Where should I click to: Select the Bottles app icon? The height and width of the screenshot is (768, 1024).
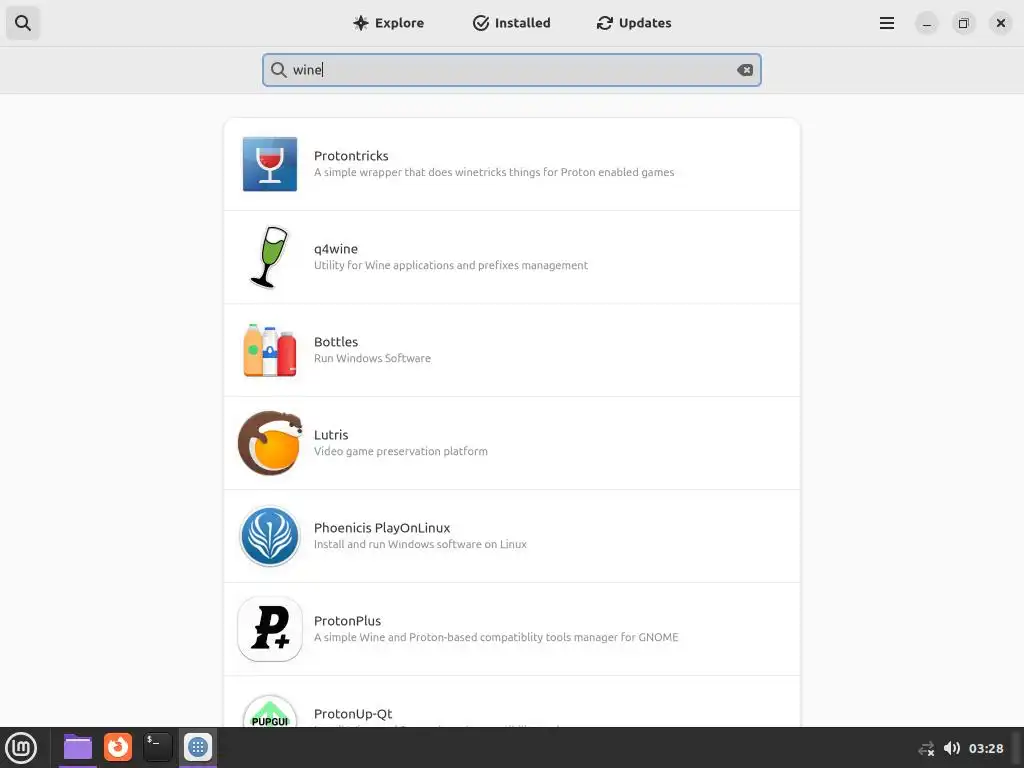(x=270, y=350)
